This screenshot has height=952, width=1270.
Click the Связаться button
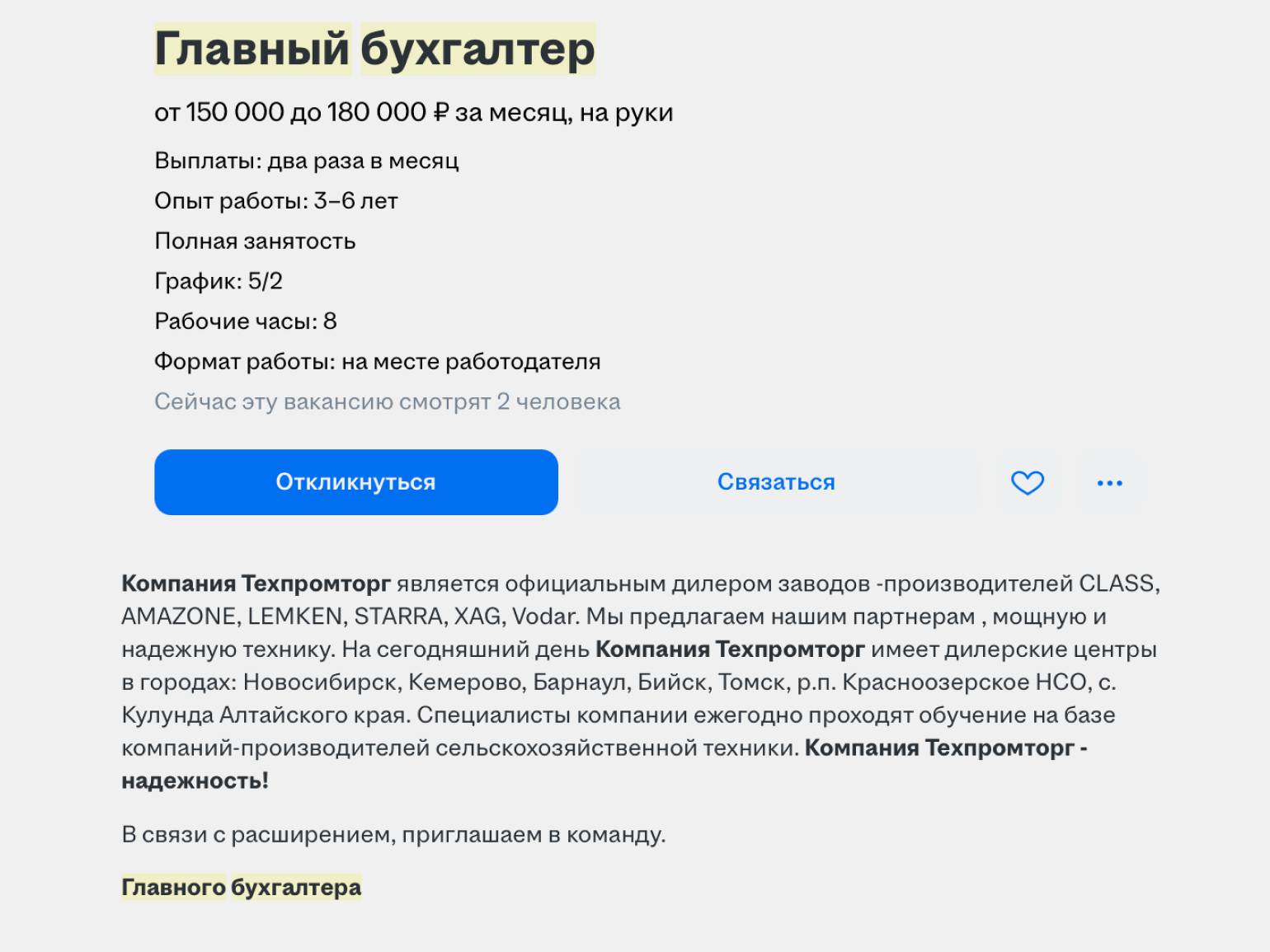coord(776,482)
